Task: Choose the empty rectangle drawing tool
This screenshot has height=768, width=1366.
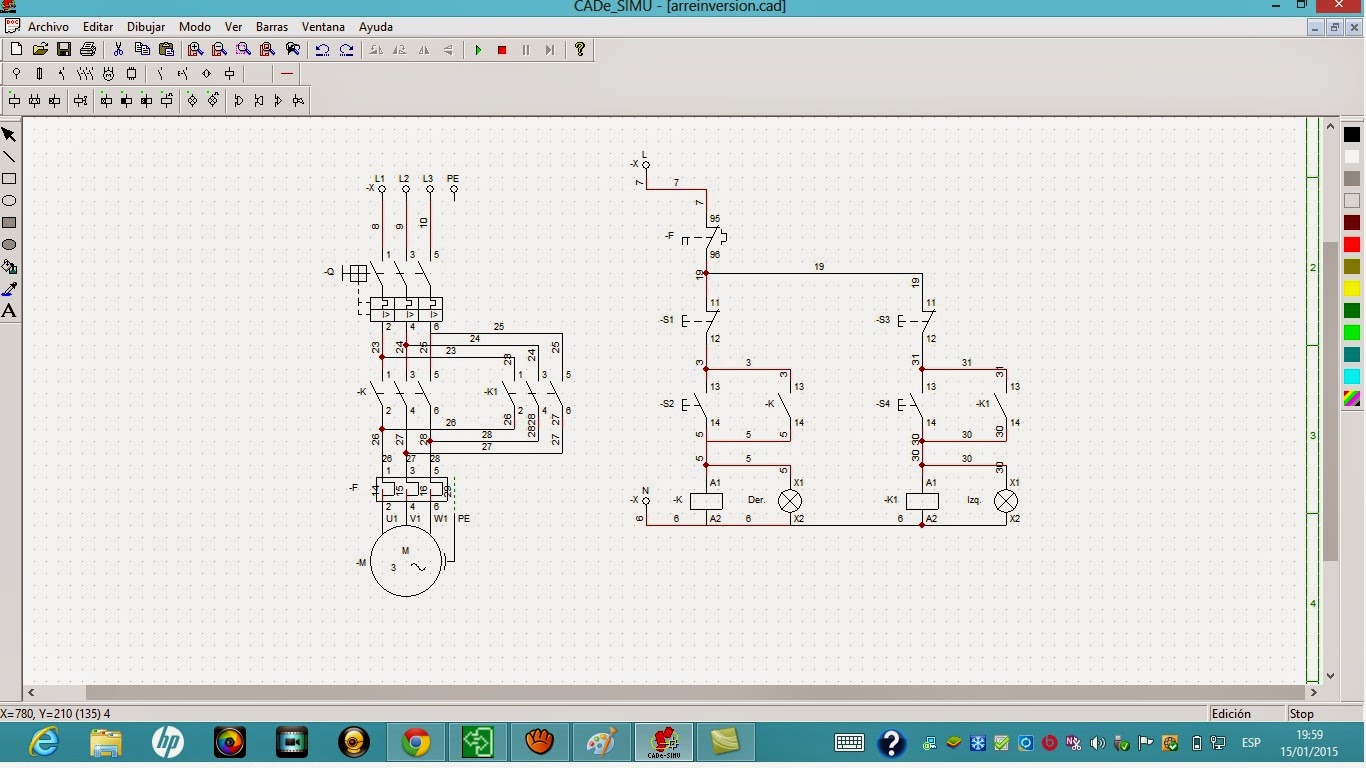Action: pyautogui.click(x=9, y=179)
